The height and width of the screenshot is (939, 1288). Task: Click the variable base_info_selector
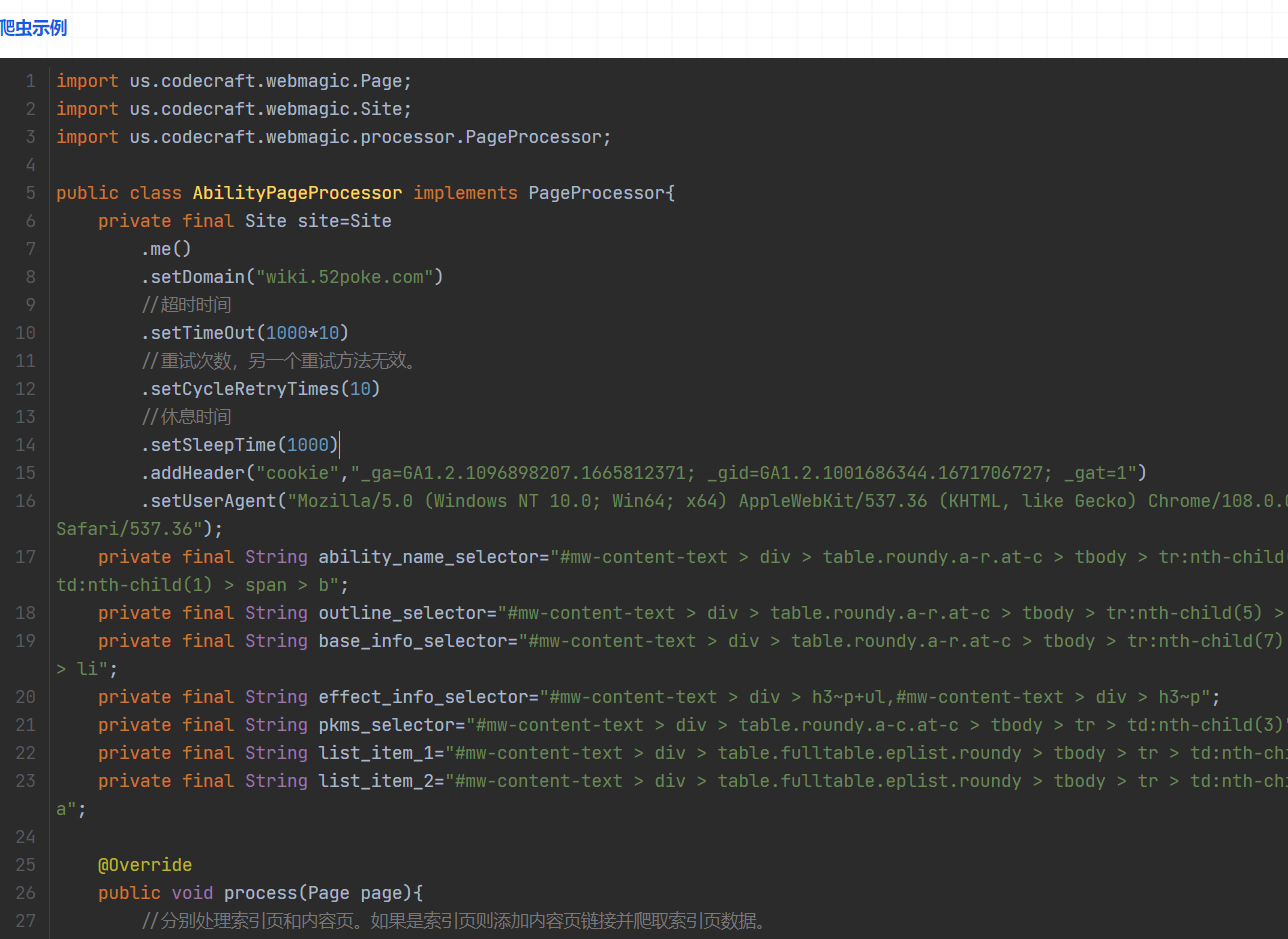pos(413,641)
